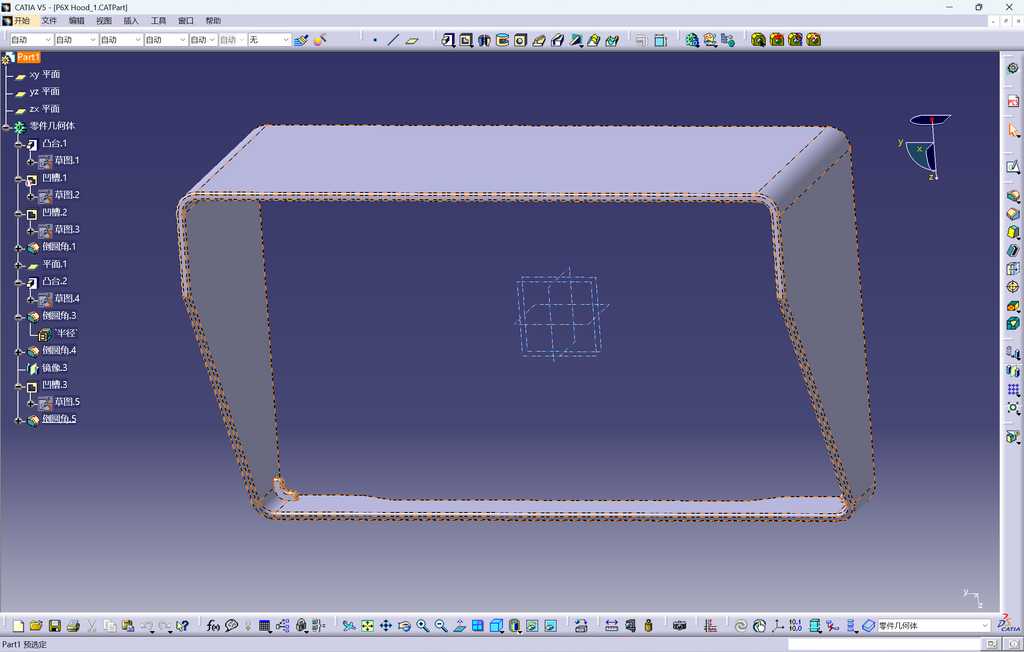Image resolution: width=1024 pixels, height=652 pixels.
Task: Click the Normal View icon
Action: tap(459, 626)
